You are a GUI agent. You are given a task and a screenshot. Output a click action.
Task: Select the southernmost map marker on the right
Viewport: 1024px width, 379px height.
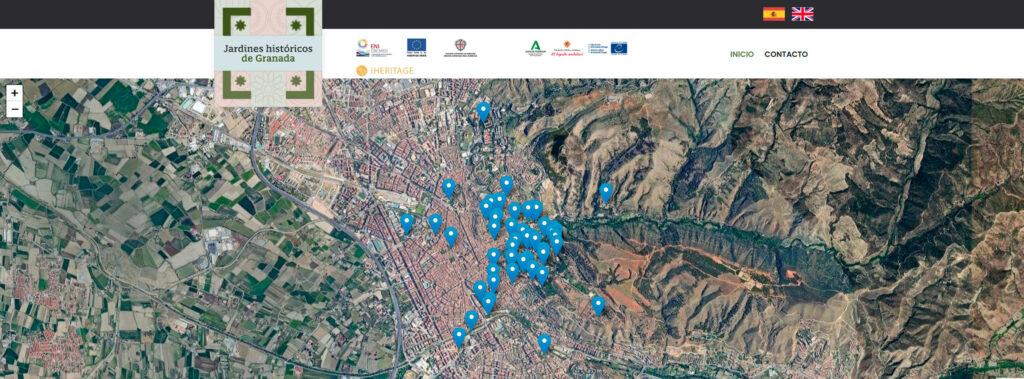[544, 342]
